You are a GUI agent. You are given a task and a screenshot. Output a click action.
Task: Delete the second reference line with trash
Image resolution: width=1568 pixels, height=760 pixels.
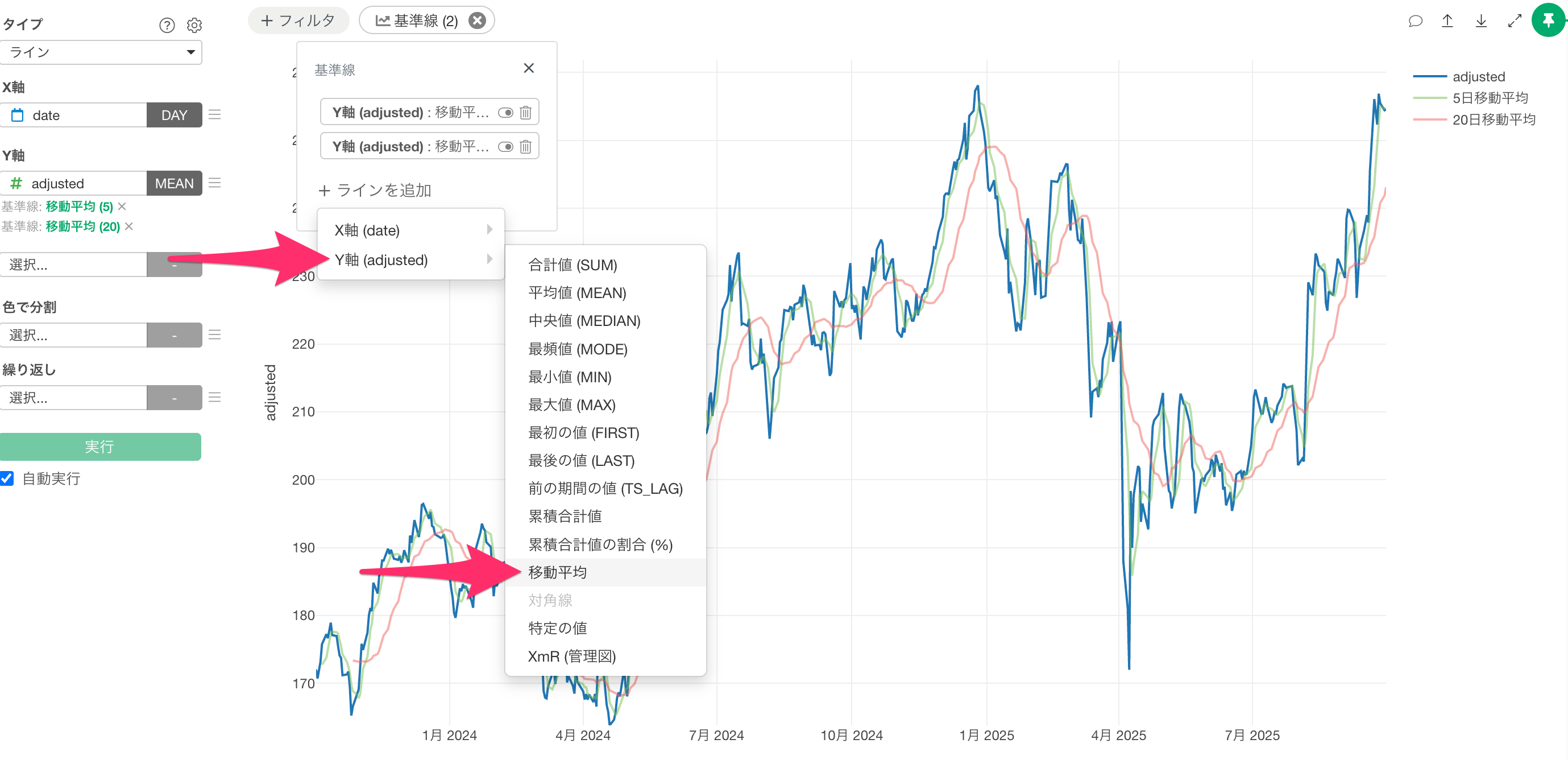(525, 147)
